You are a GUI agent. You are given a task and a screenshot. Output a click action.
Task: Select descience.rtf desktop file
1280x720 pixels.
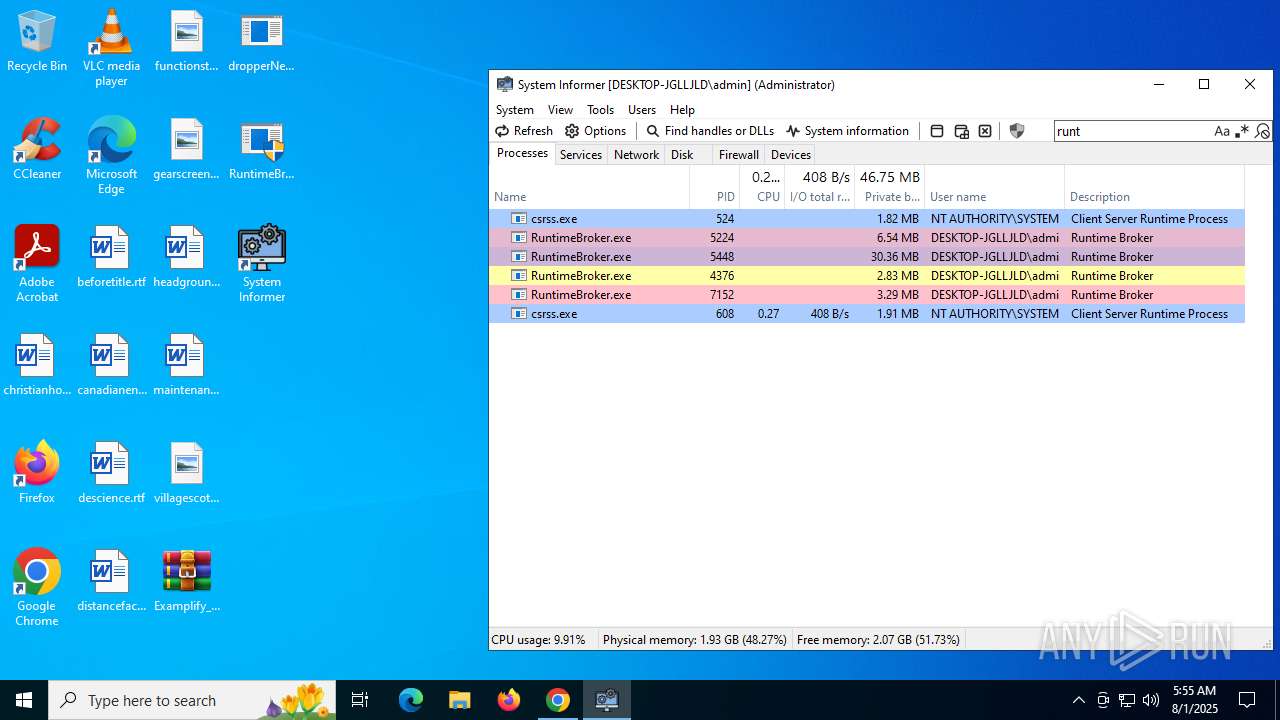(111, 474)
